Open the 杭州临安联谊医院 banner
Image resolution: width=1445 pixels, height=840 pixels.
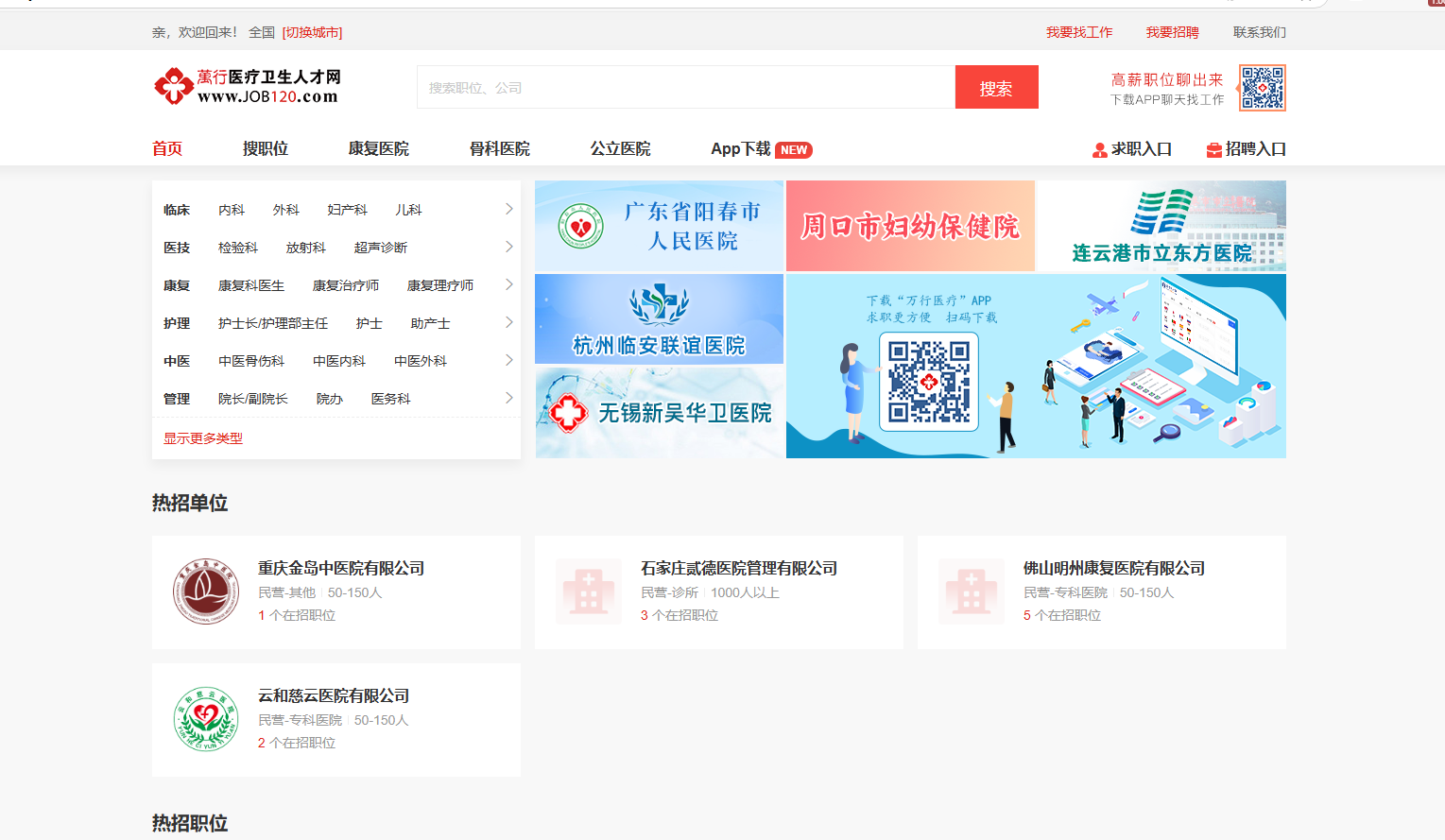tap(659, 319)
